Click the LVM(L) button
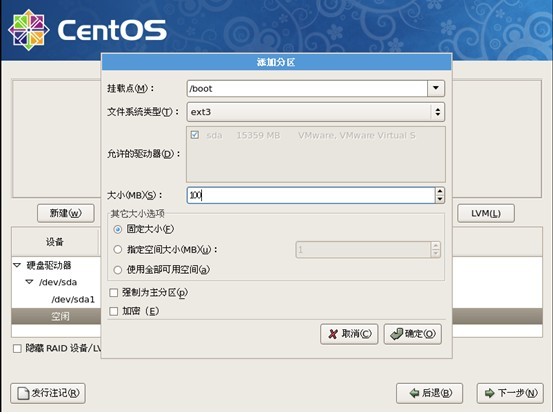The width and height of the screenshot is (553, 414). point(486,214)
